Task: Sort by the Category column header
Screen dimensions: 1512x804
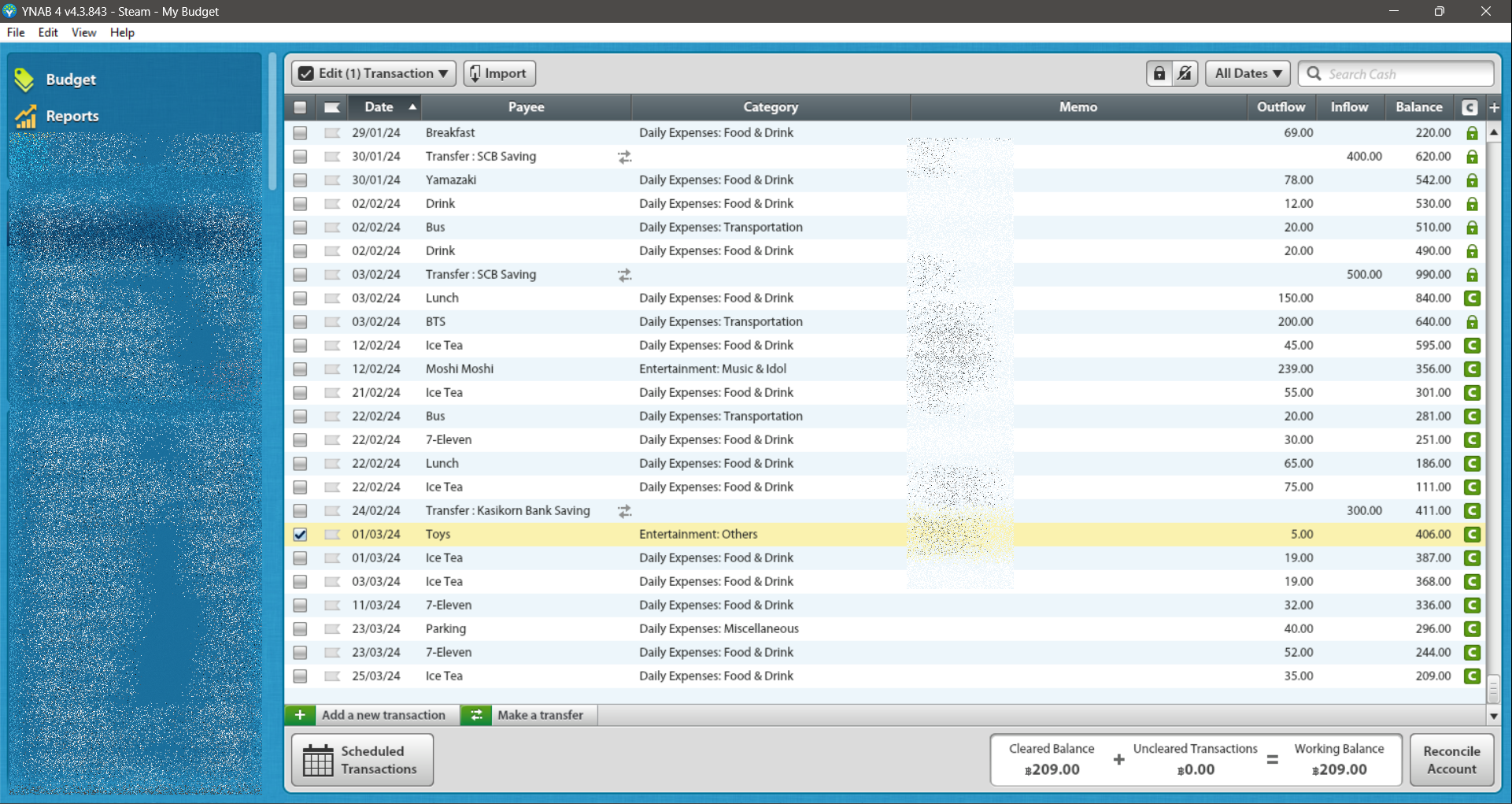Action: click(771, 108)
